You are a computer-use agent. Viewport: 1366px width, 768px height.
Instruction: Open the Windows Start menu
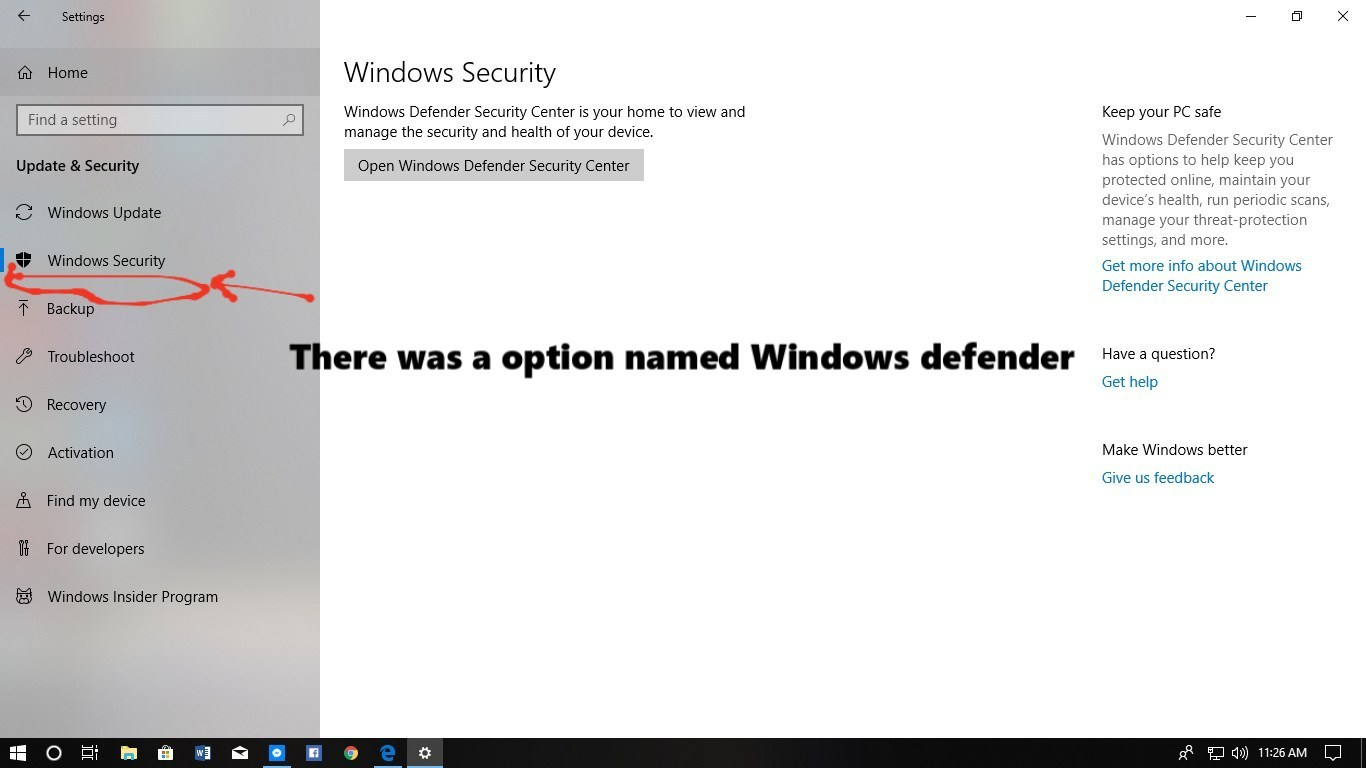coord(18,753)
